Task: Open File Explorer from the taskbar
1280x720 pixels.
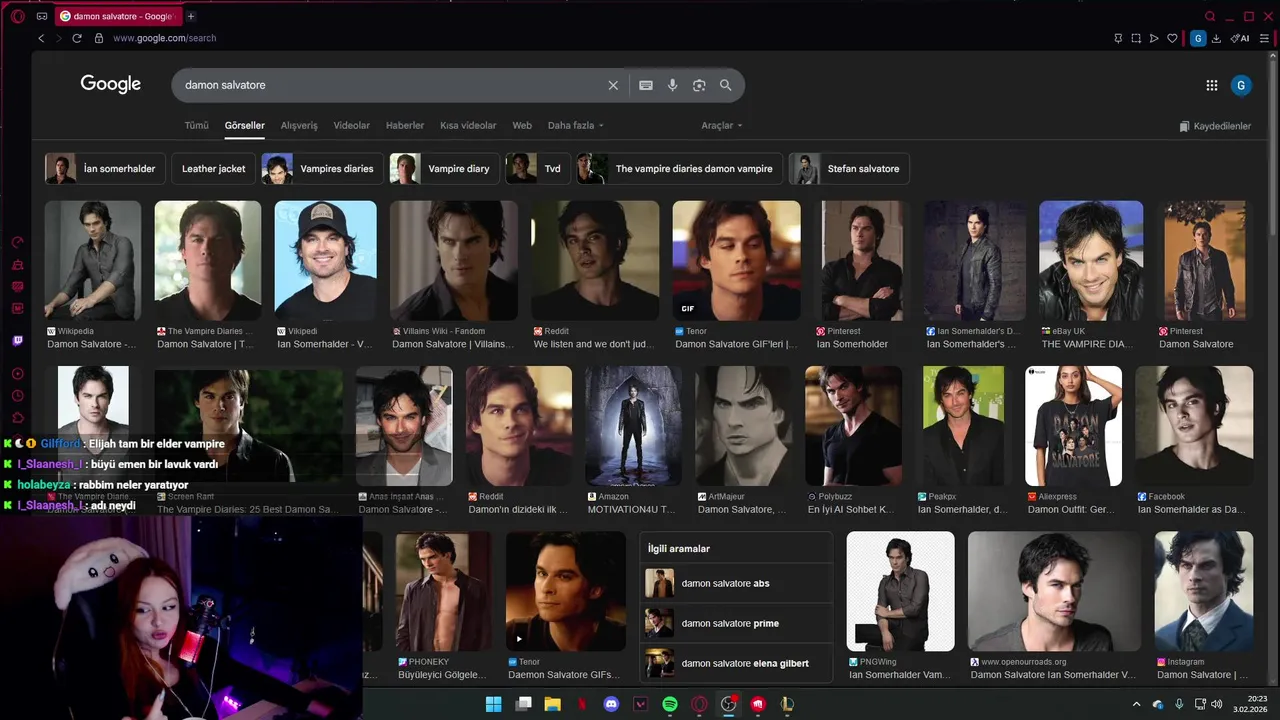Action: point(552,704)
